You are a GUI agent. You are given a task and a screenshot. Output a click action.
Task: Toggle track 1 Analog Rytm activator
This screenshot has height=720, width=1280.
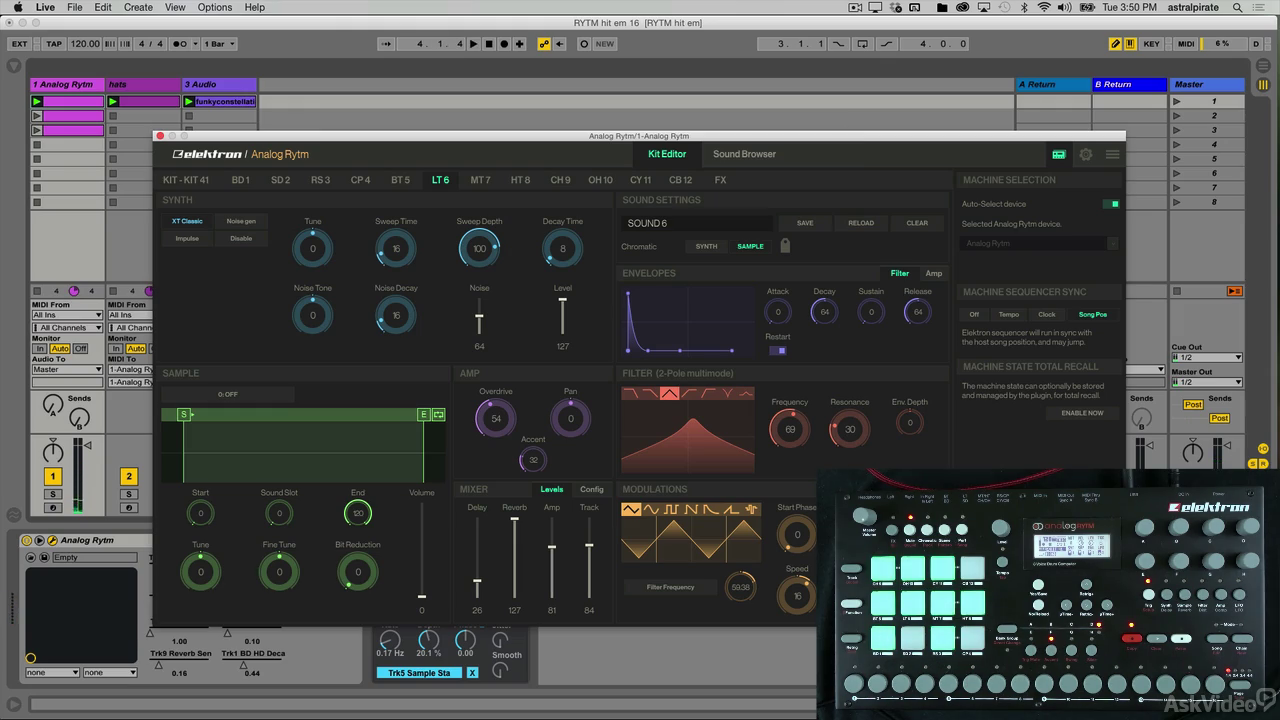52,477
